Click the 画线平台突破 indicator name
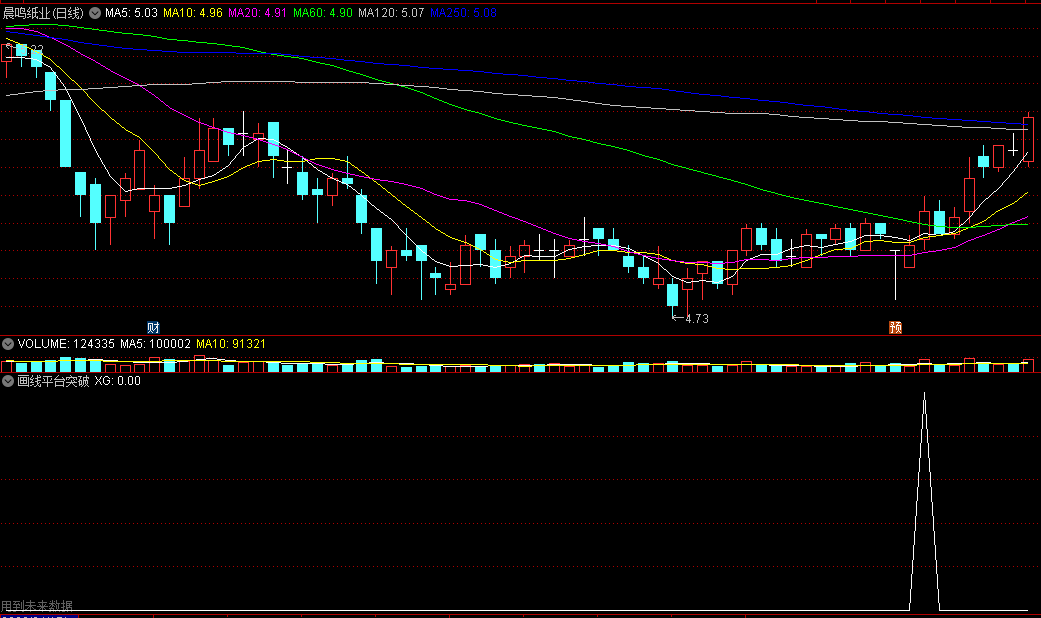Screen dimensions: 1041x618 (x=53, y=381)
